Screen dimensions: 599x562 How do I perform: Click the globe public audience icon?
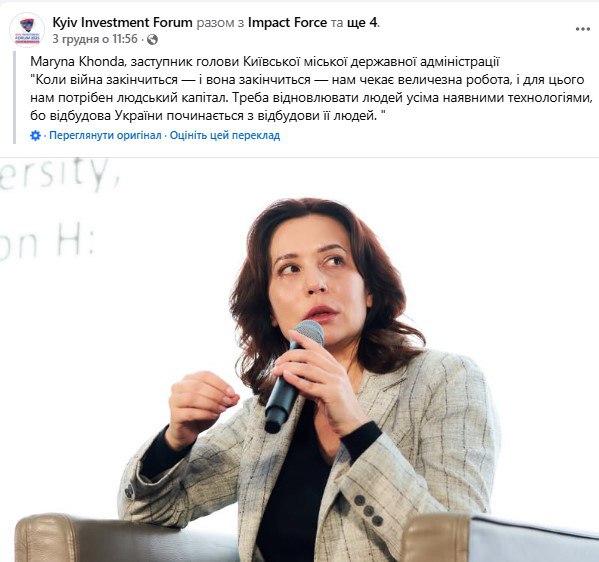point(152,39)
